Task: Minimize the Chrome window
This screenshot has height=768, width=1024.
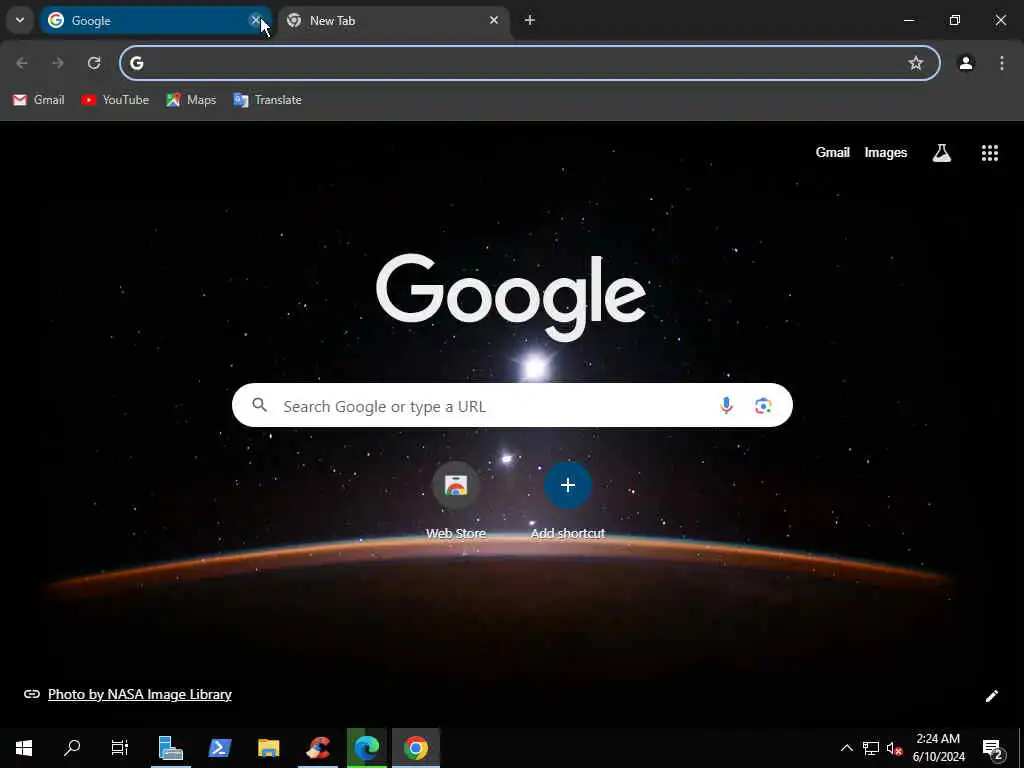Action: click(x=908, y=20)
